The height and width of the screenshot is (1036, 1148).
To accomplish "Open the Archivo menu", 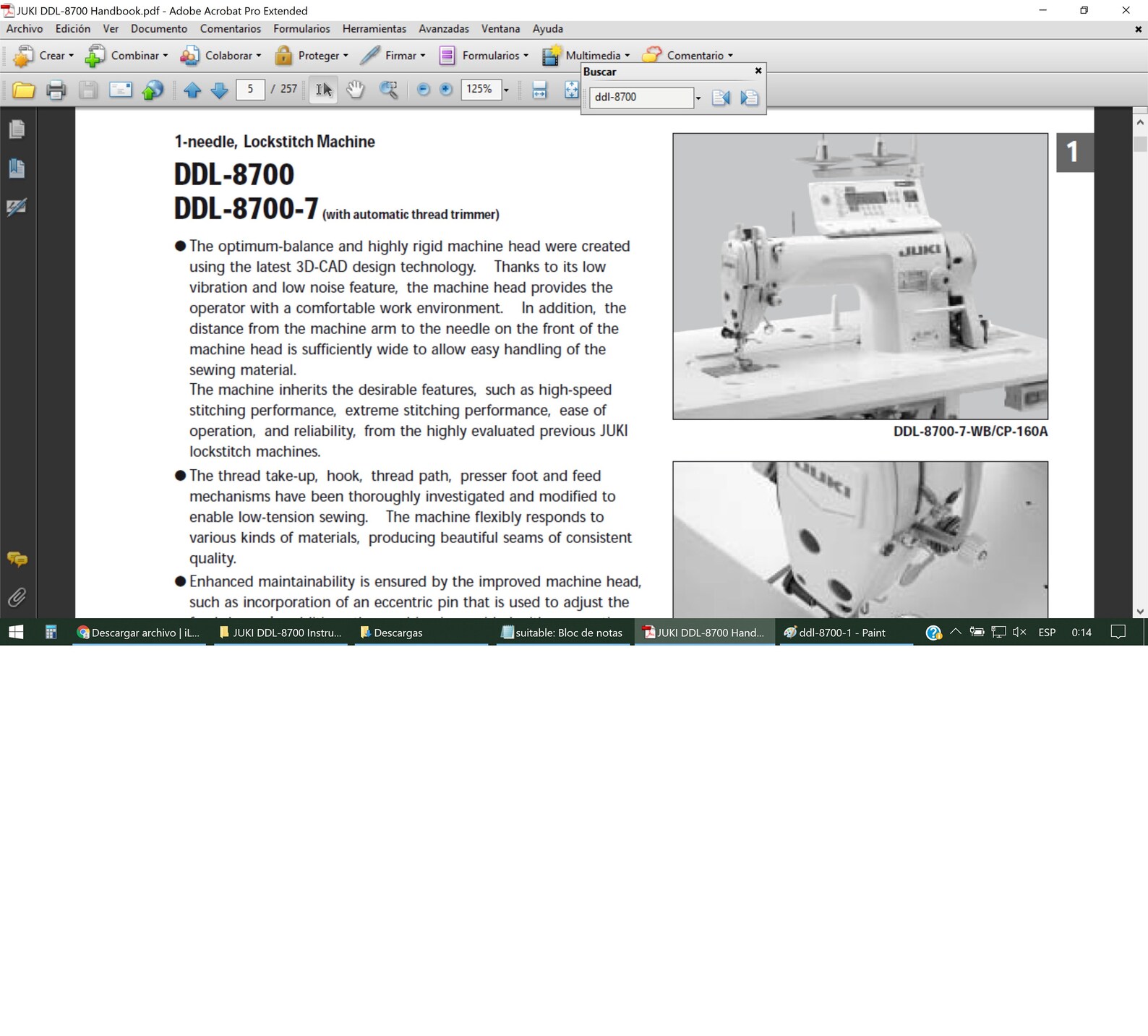I will (x=25, y=29).
